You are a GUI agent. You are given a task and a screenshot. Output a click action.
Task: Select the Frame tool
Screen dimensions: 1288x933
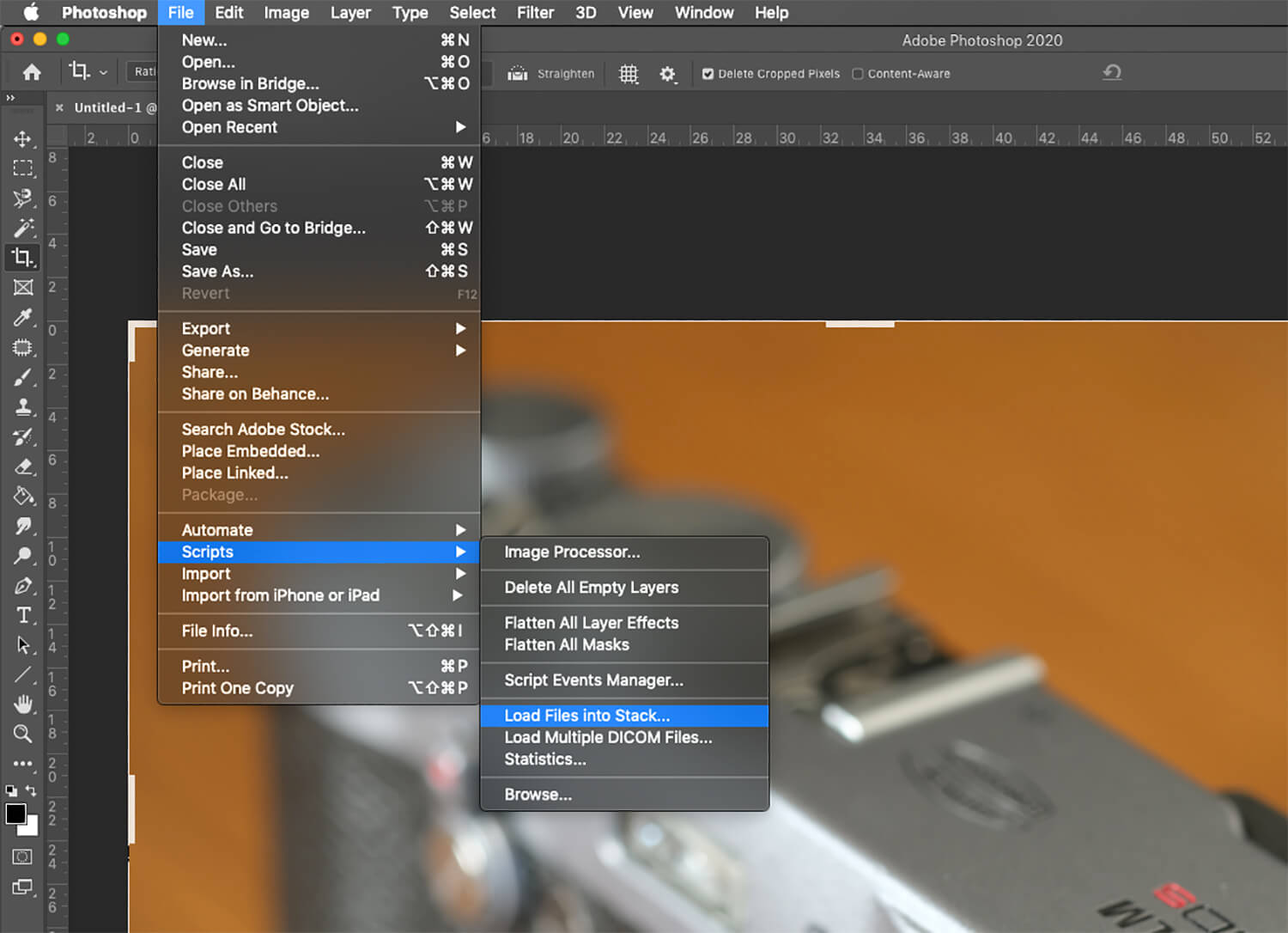[23, 288]
